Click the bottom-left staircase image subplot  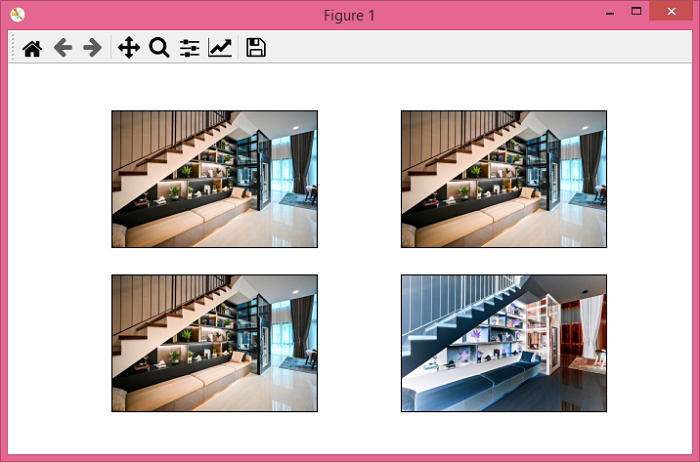point(214,343)
